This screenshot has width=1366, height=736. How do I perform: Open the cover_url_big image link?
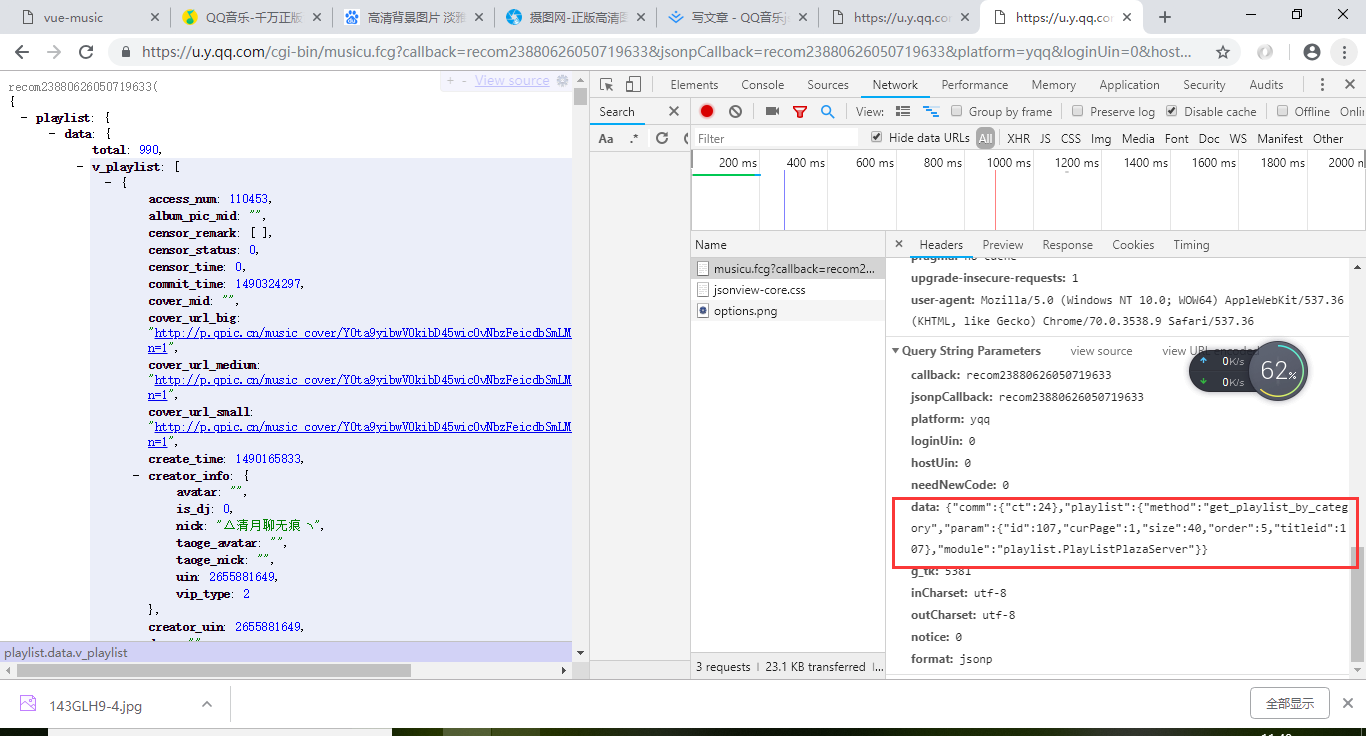pyautogui.click(x=362, y=333)
